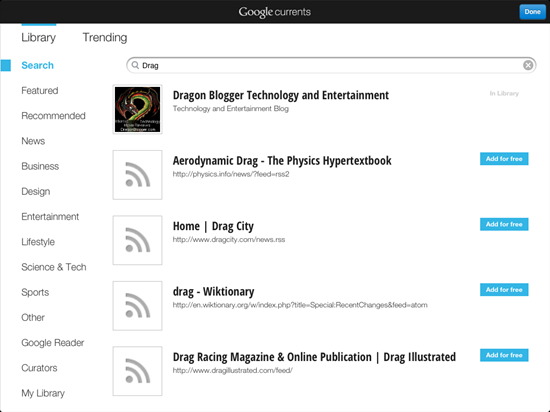Switch to the Library tab
The width and height of the screenshot is (550, 412).
[39, 37]
